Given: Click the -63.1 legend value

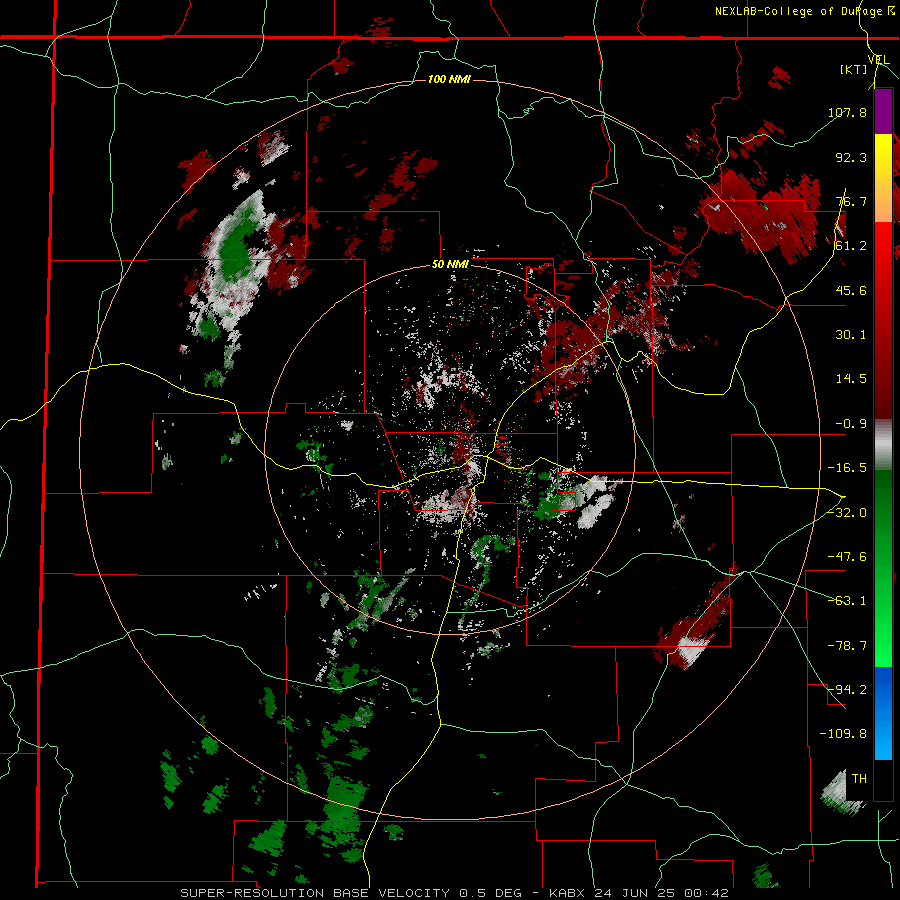Looking at the screenshot, I should click(847, 601).
